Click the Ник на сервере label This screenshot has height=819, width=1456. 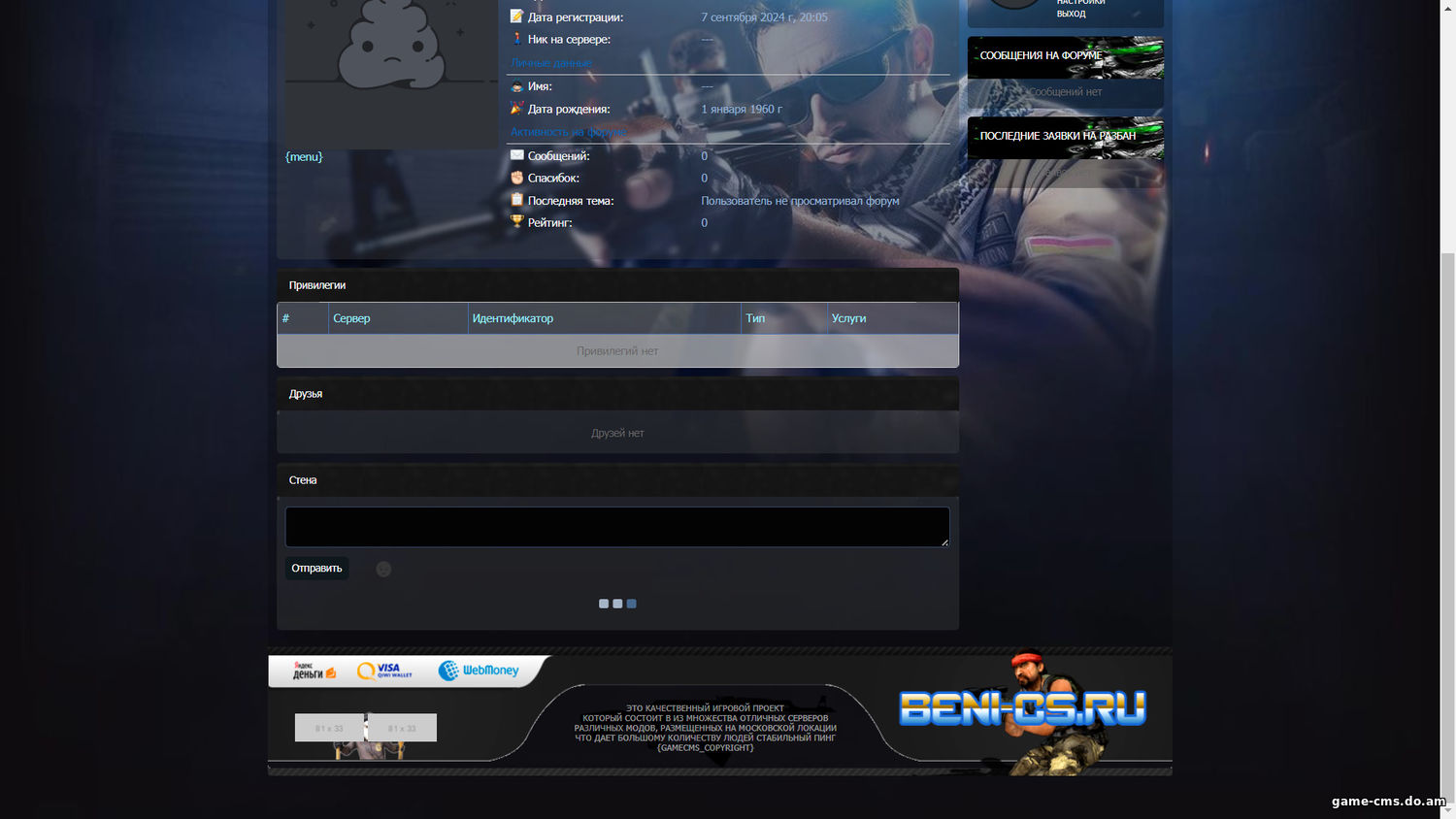[x=569, y=40]
